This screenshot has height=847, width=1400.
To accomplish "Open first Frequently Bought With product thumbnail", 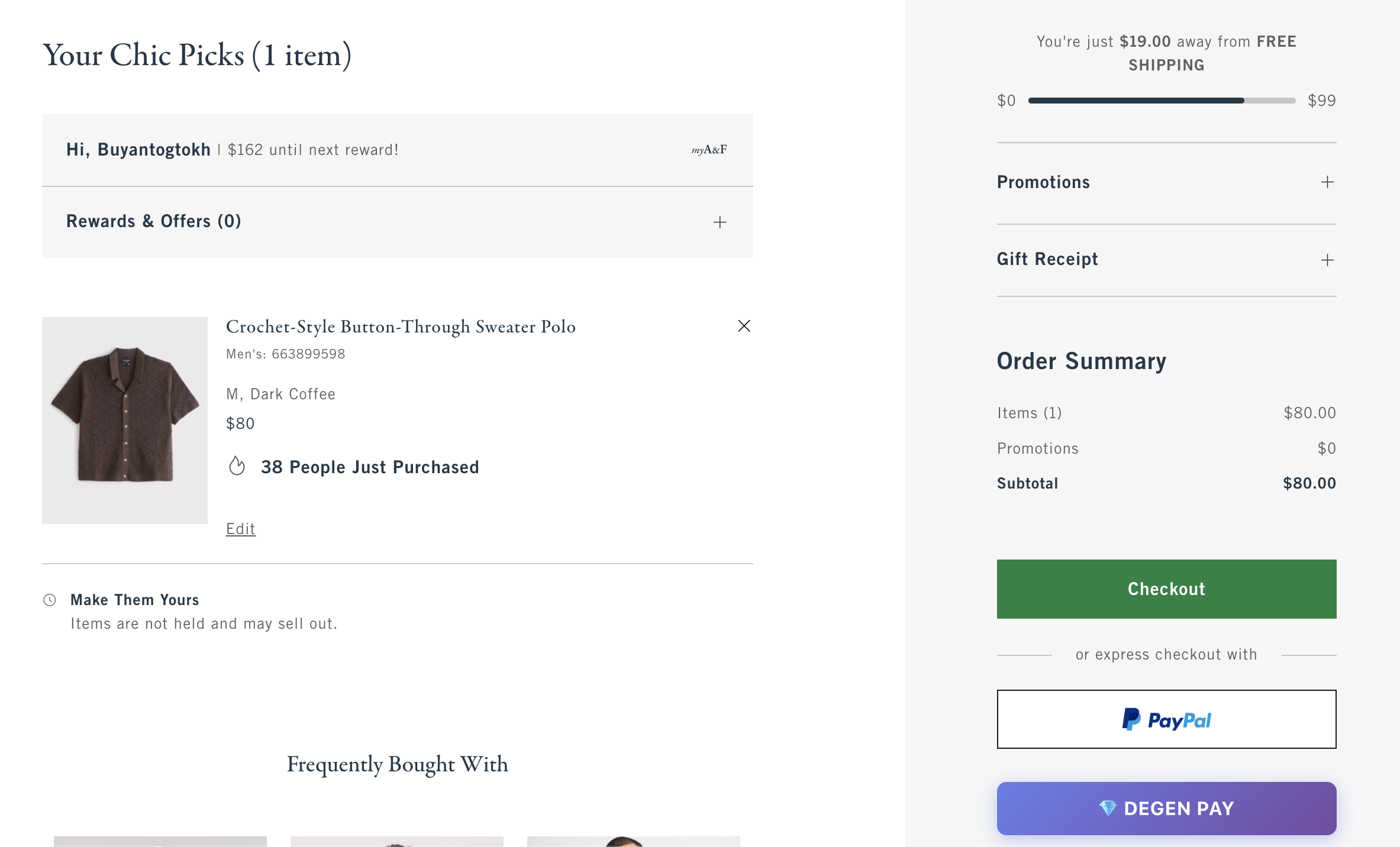I will (160, 840).
